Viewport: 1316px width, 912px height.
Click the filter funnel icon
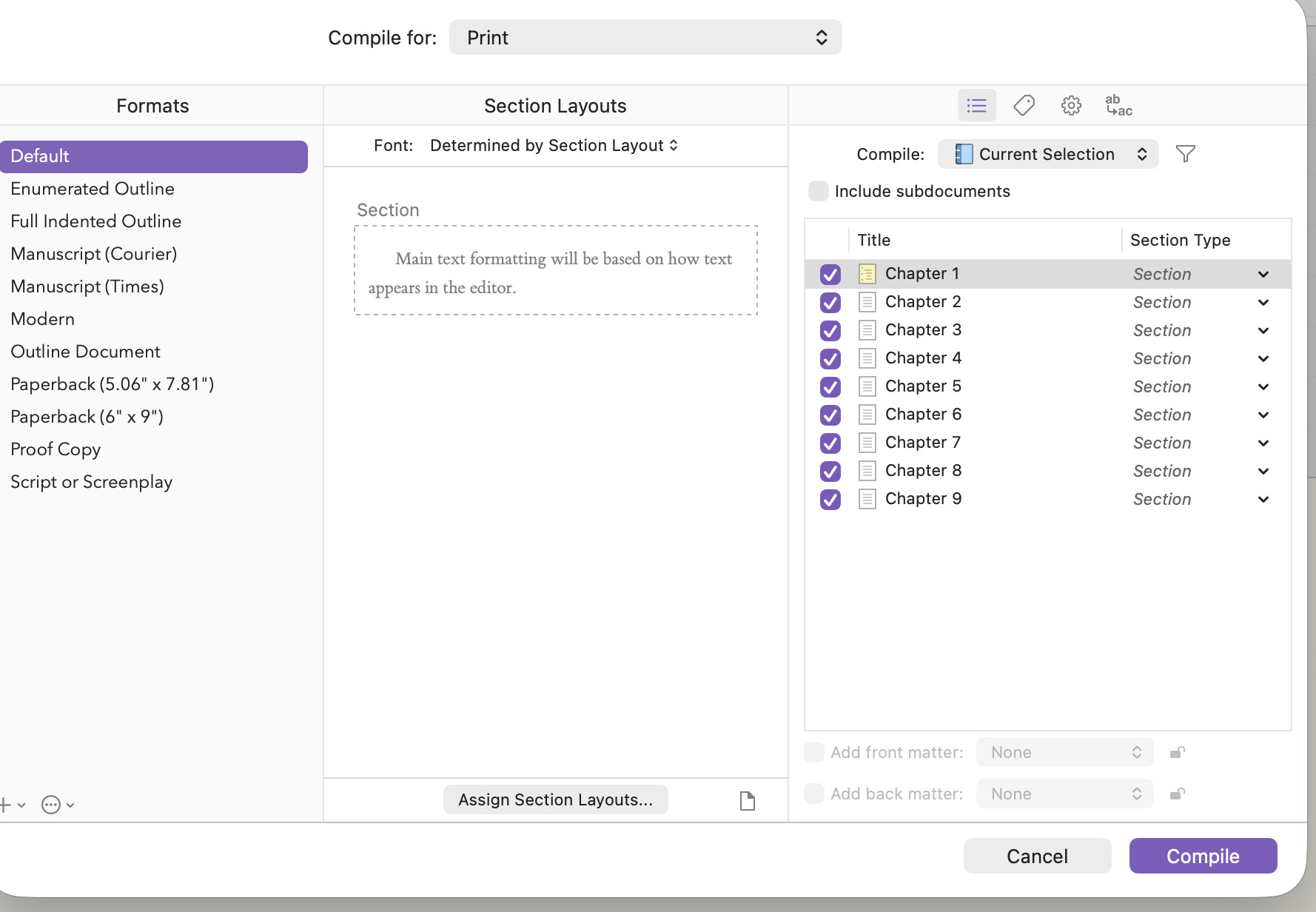coord(1185,154)
